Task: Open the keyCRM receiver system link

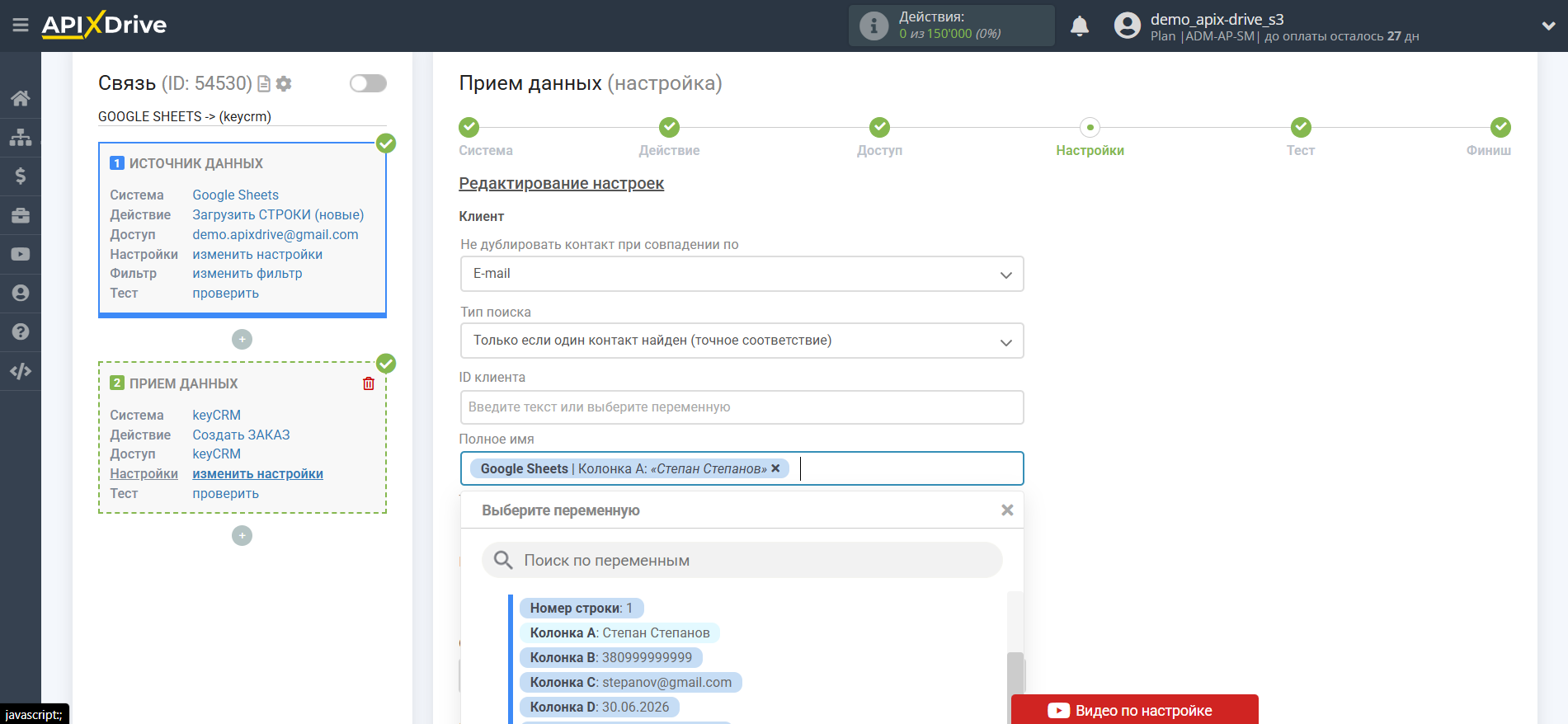Action: [216, 416]
